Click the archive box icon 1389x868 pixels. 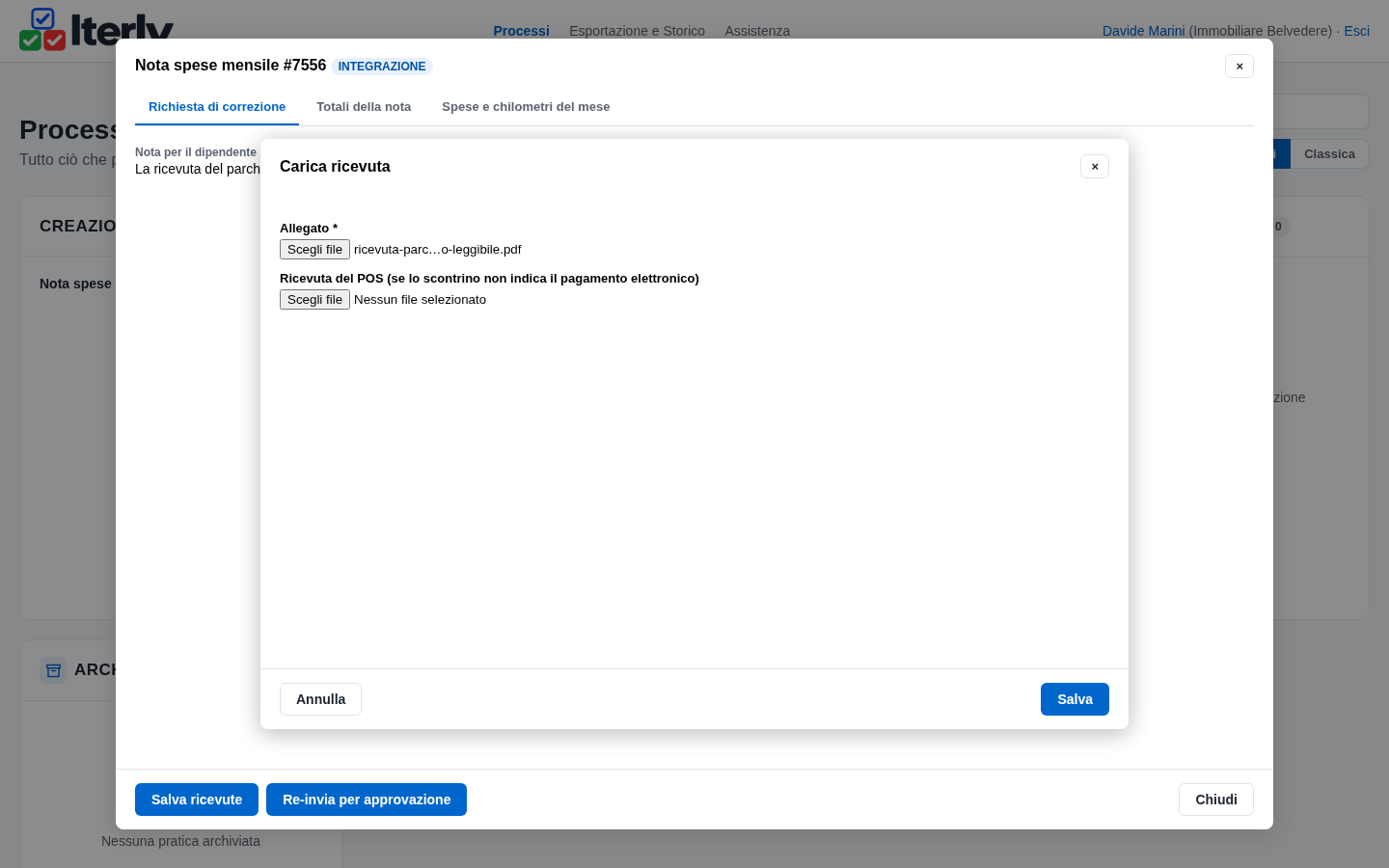[53, 670]
